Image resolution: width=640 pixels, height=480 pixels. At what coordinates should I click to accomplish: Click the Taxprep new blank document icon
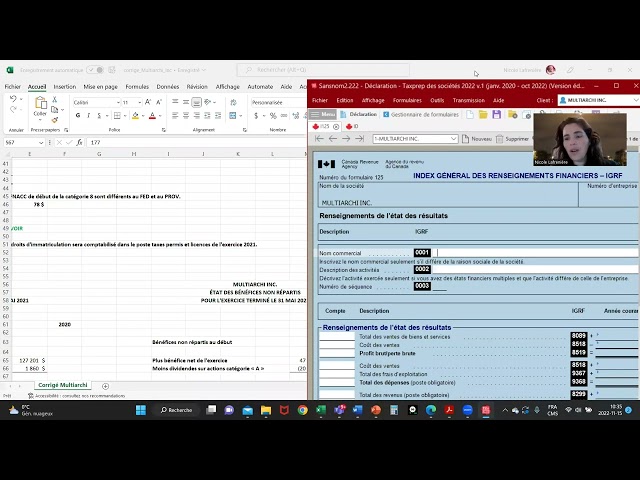click(470, 115)
